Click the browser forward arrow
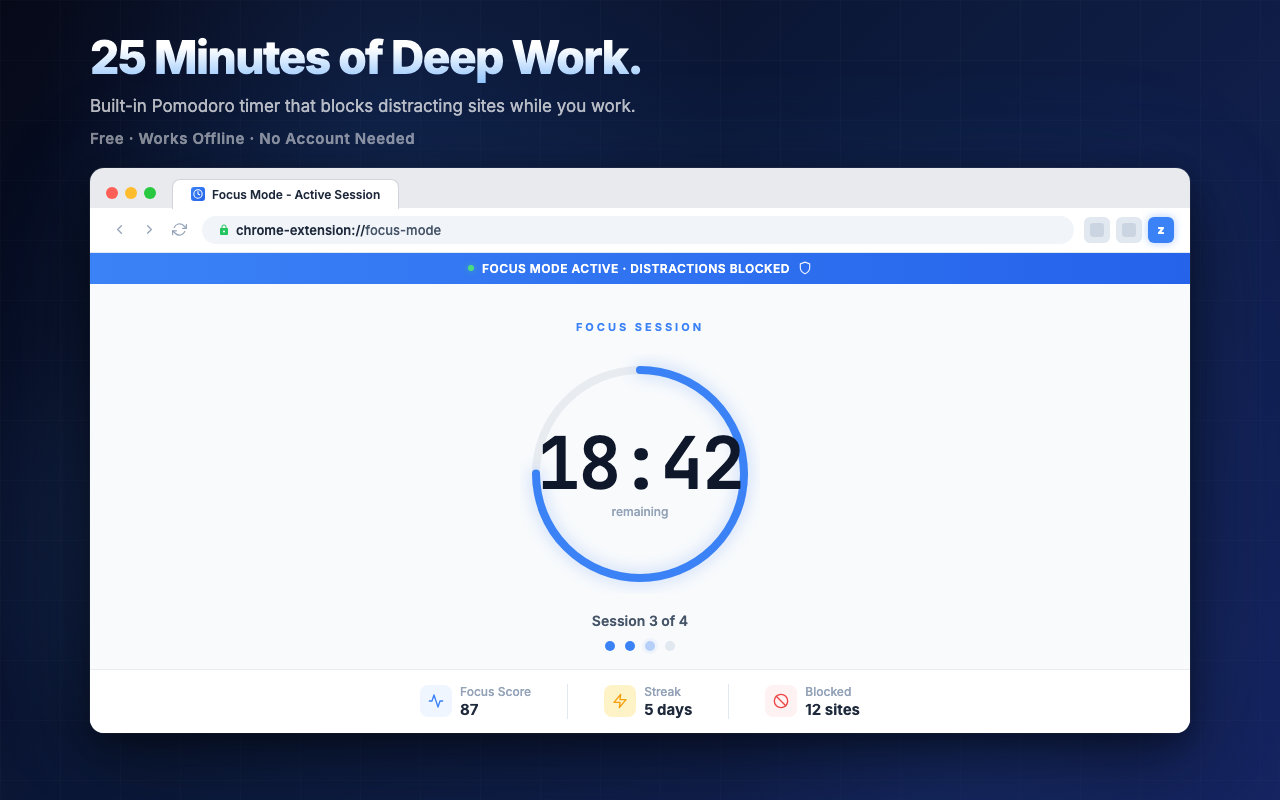This screenshot has width=1280, height=800. 149,230
